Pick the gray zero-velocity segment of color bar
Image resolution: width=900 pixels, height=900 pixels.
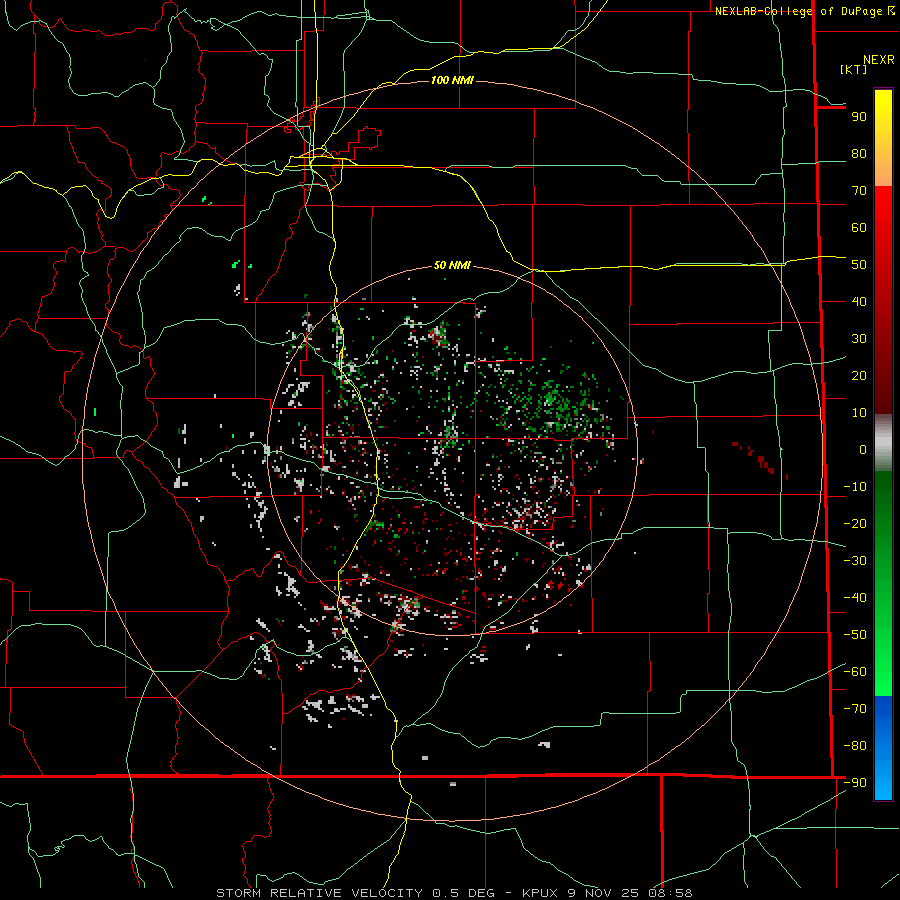883,443
